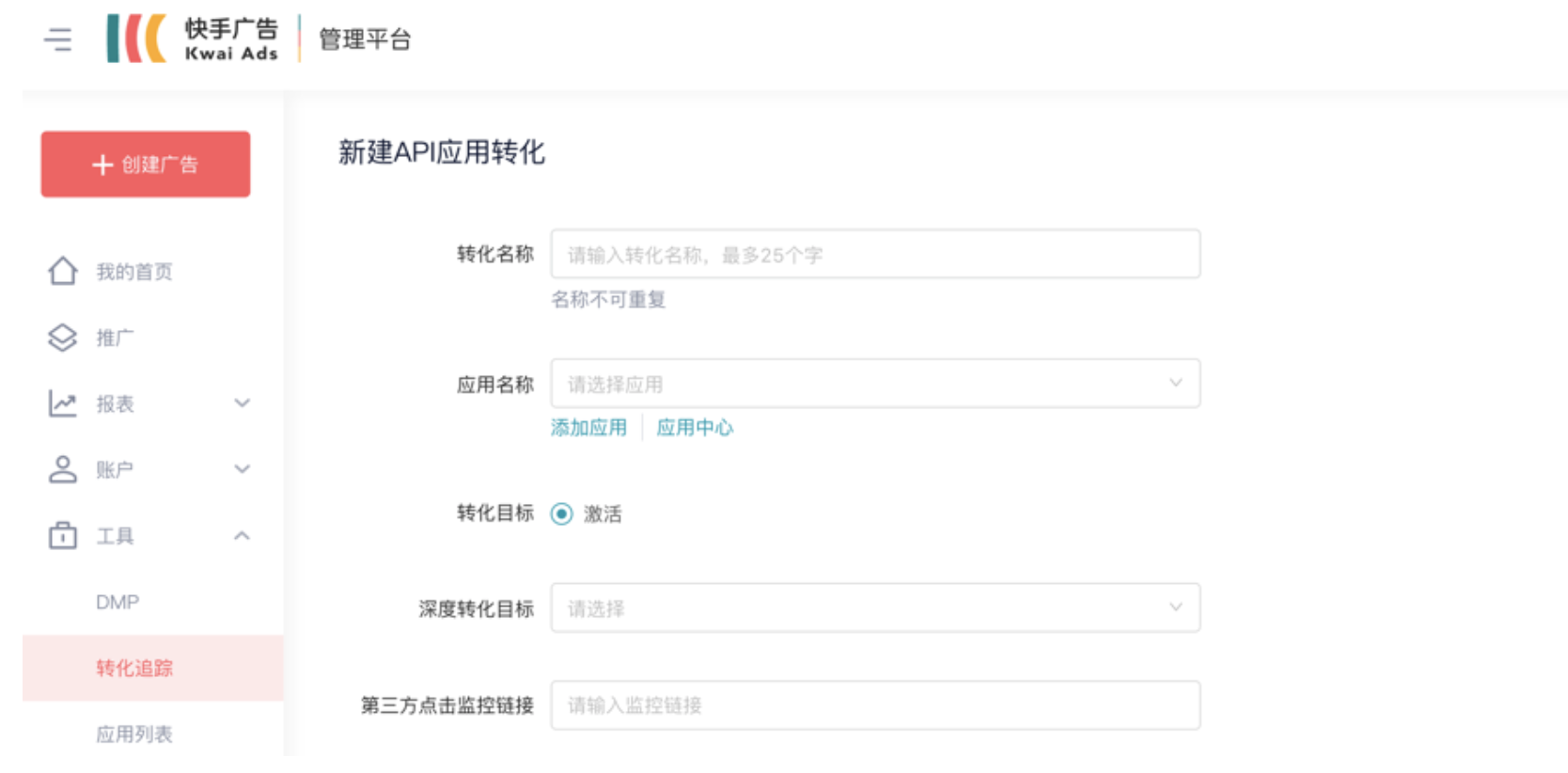The image size is (1568, 773).
Task: Click the 账户 person icon
Action: 63,469
